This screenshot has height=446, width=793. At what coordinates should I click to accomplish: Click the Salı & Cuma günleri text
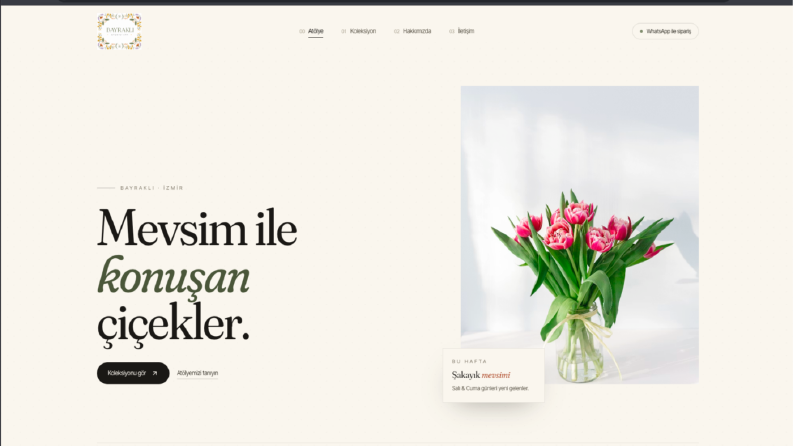coord(490,388)
